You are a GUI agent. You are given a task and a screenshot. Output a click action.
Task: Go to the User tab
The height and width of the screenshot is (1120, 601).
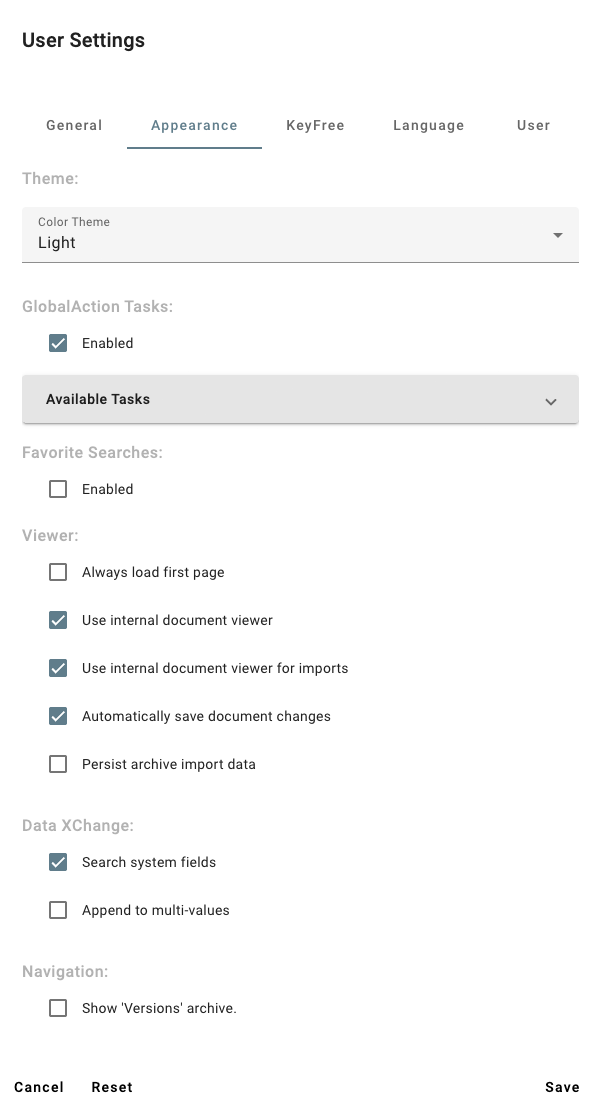point(533,125)
